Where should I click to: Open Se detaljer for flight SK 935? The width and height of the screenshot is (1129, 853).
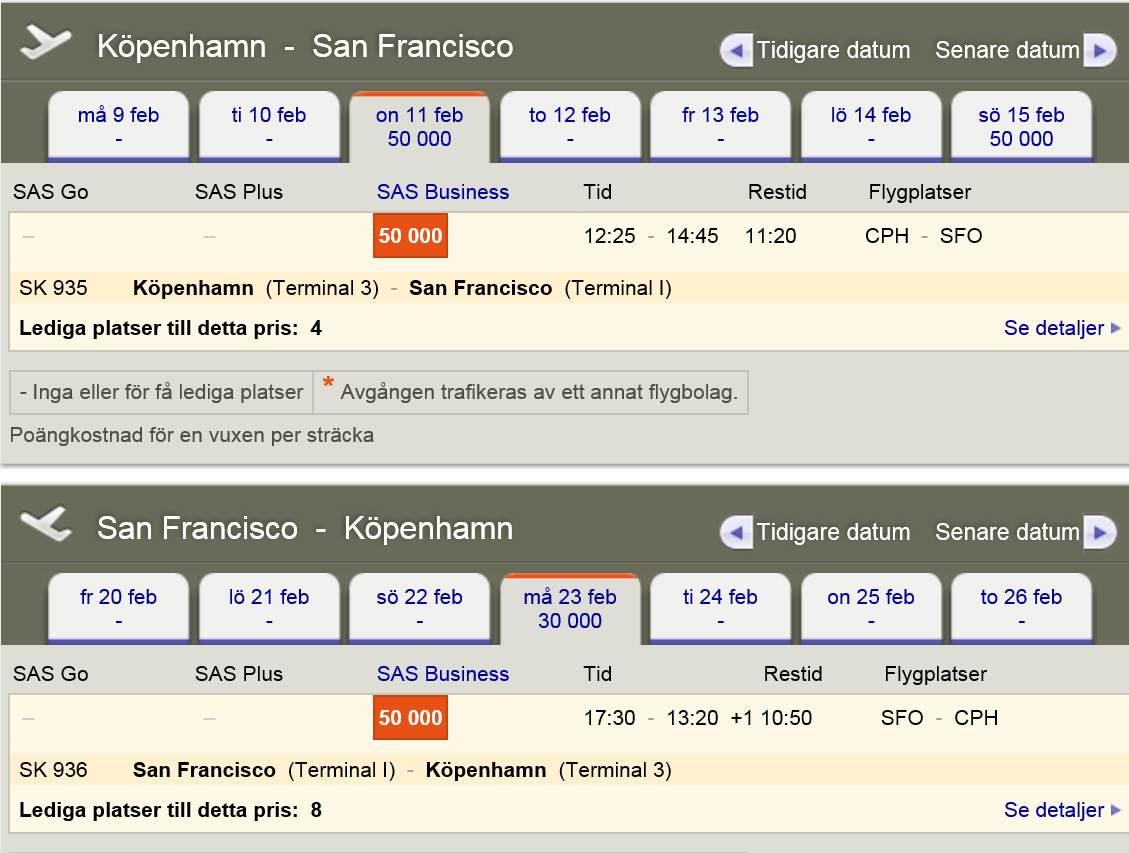[1054, 328]
